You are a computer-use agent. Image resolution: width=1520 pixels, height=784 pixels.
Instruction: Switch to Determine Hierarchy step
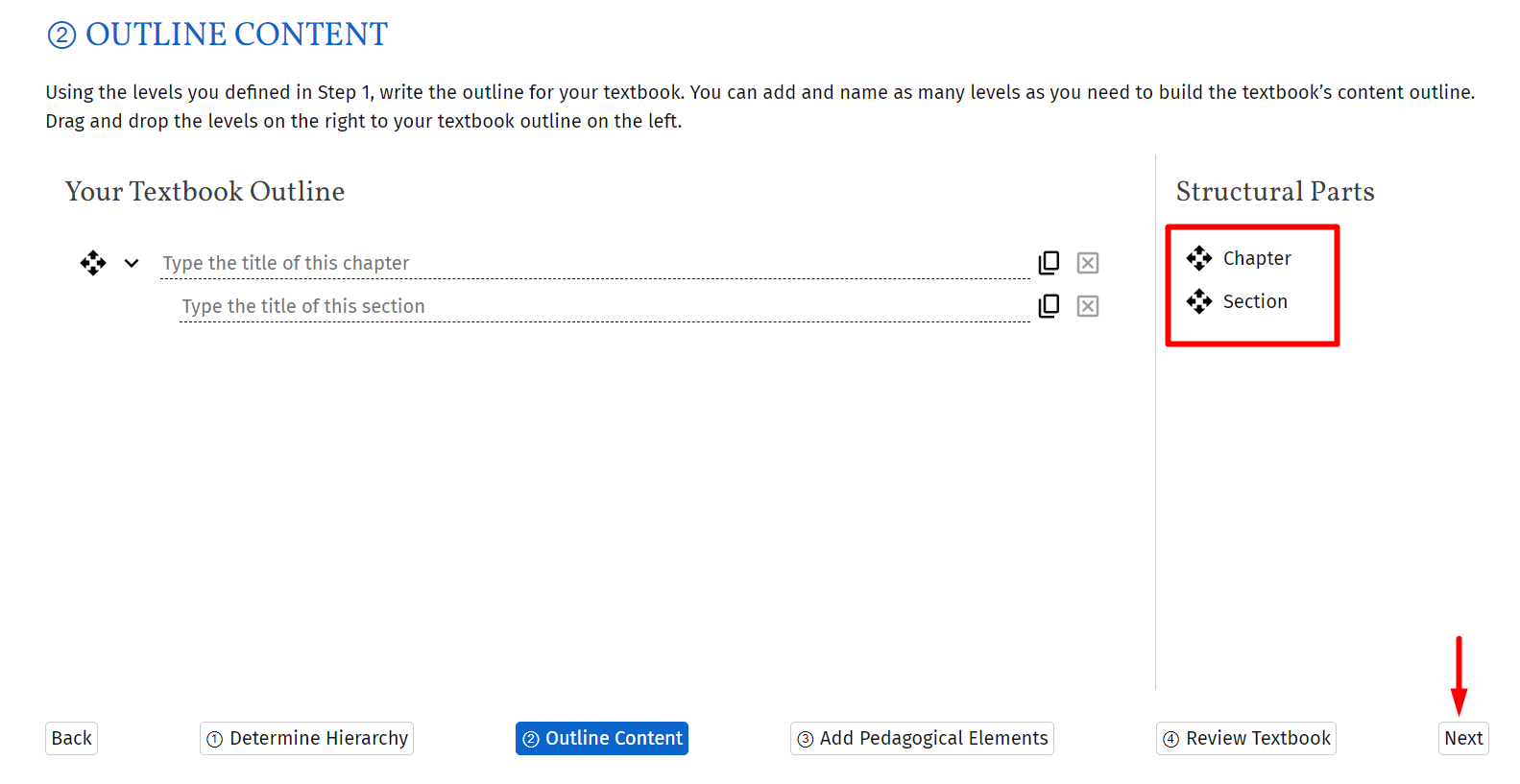point(306,738)
